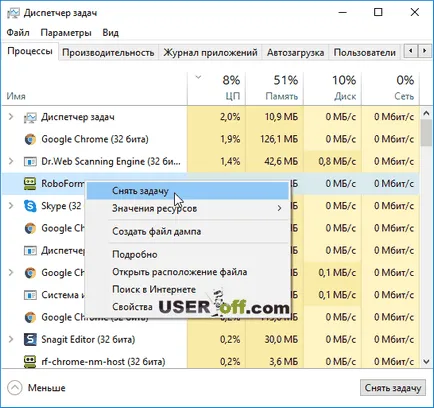Screen dimensions: 434x408
Task: Click the Снять задачу bottom button
Action: coord(393,388)
